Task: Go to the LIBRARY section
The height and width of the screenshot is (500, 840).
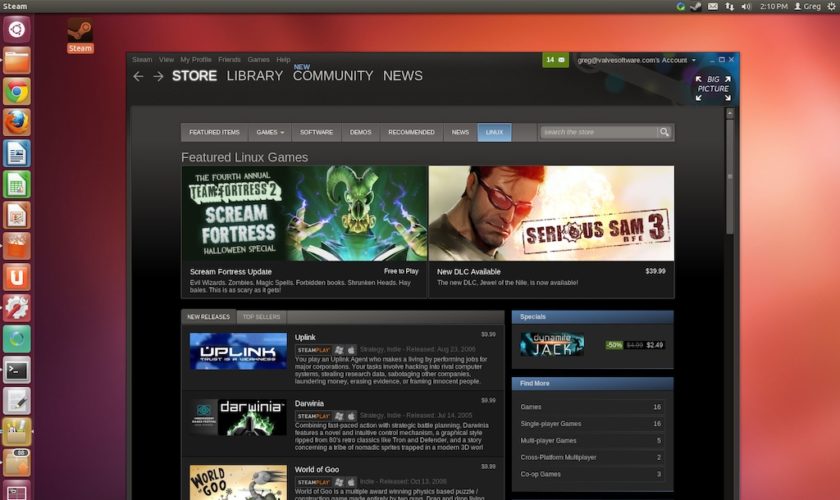Action: [x=254, y=76]
